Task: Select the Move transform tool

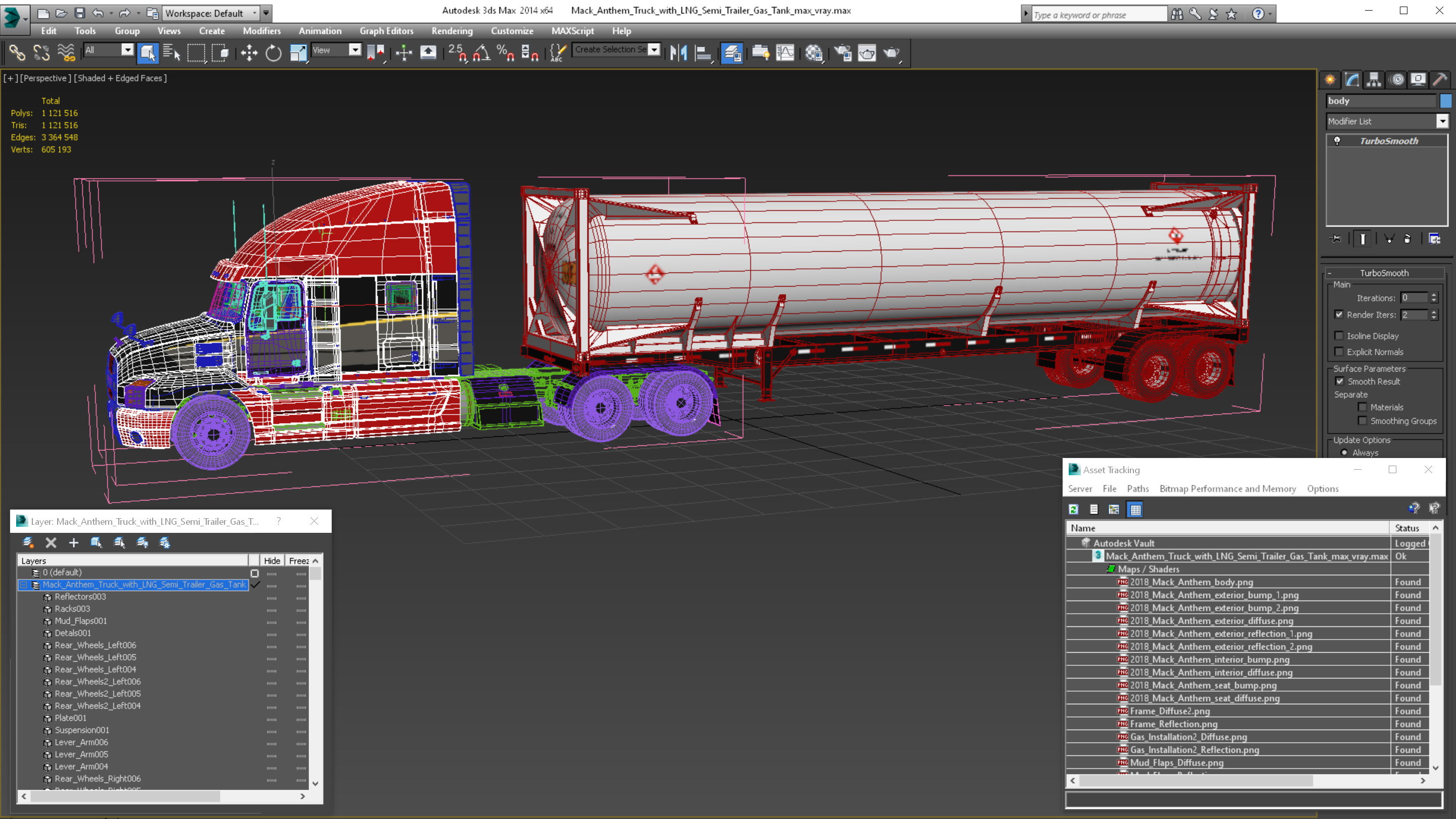Action: click(249, 53)
